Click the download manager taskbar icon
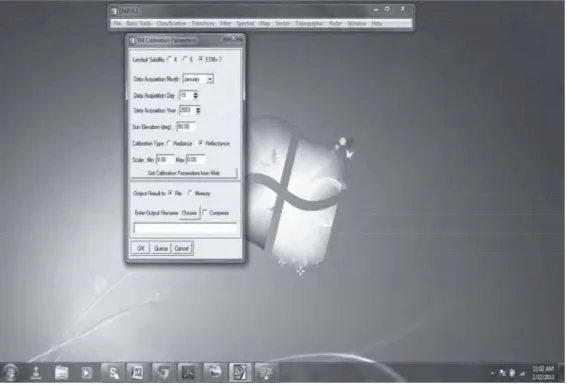The width and height of the screenshot is (567, 385). [x=35, y=372]
